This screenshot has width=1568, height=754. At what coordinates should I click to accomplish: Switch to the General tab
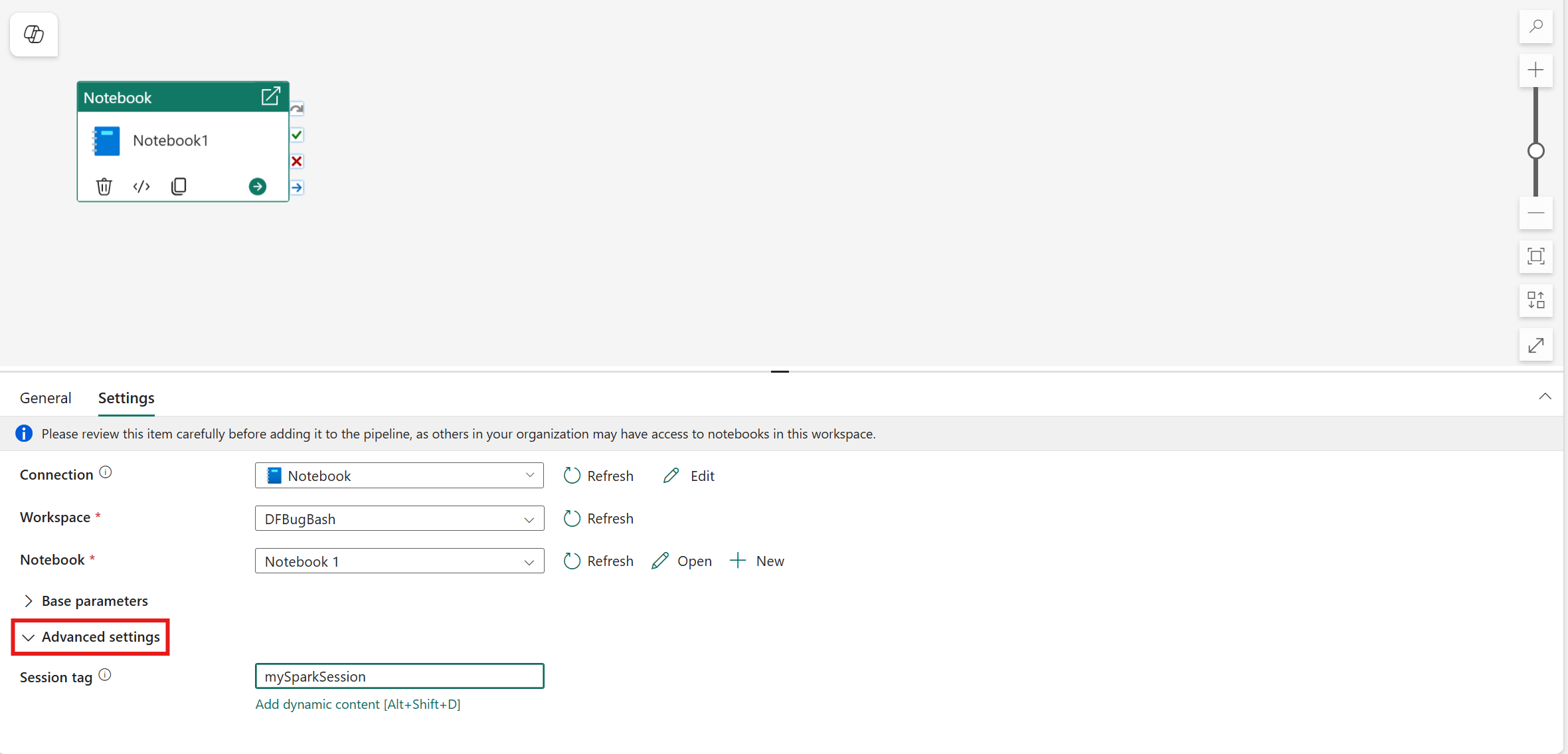click(44, 397)
